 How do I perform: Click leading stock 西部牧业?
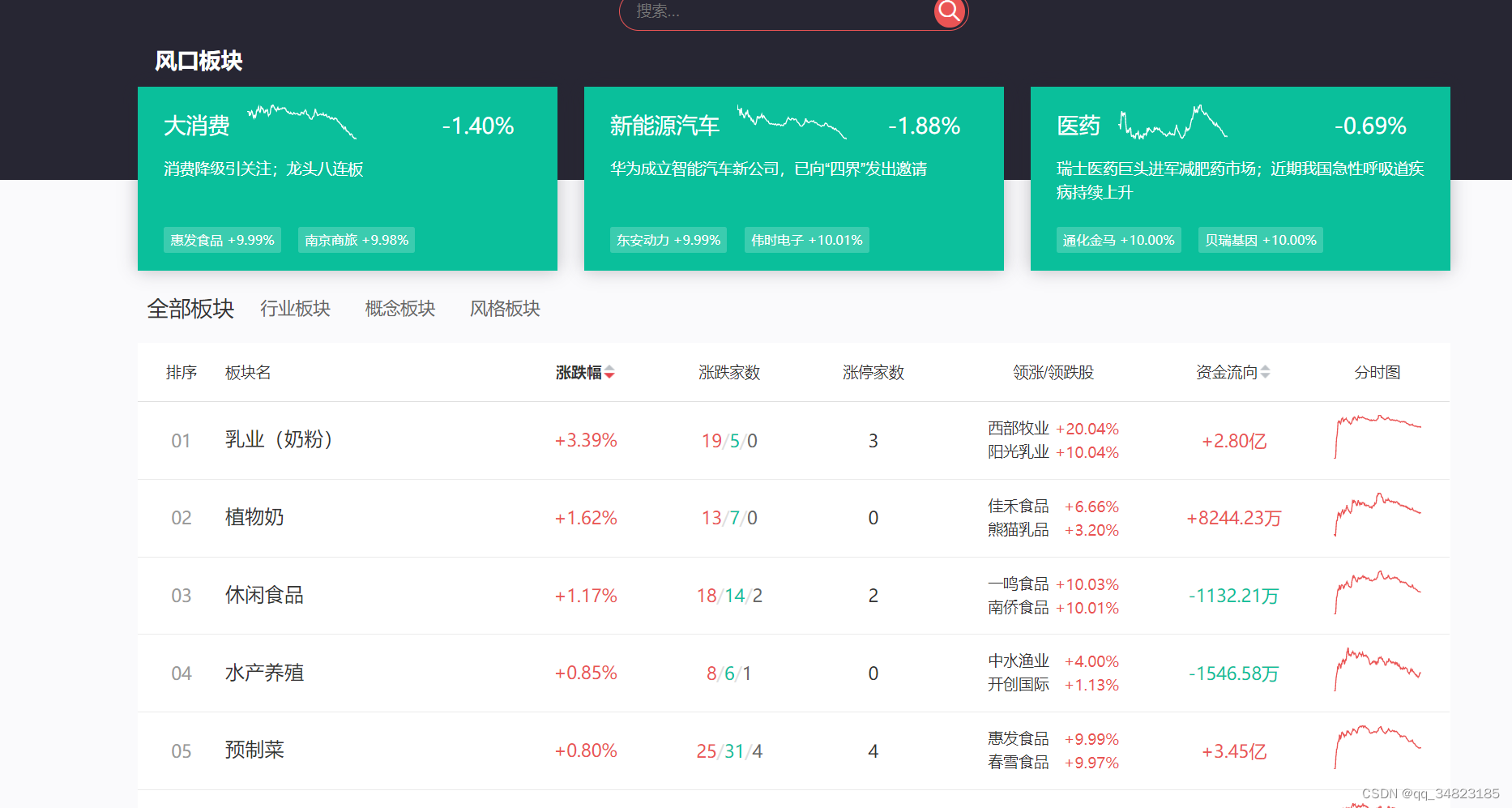(x=1019, y=428)
